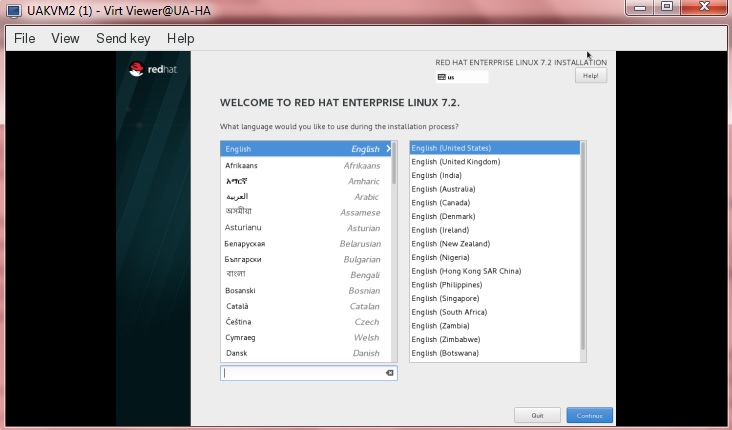Select English (Zimbabwe) locale

pos(495,339)
